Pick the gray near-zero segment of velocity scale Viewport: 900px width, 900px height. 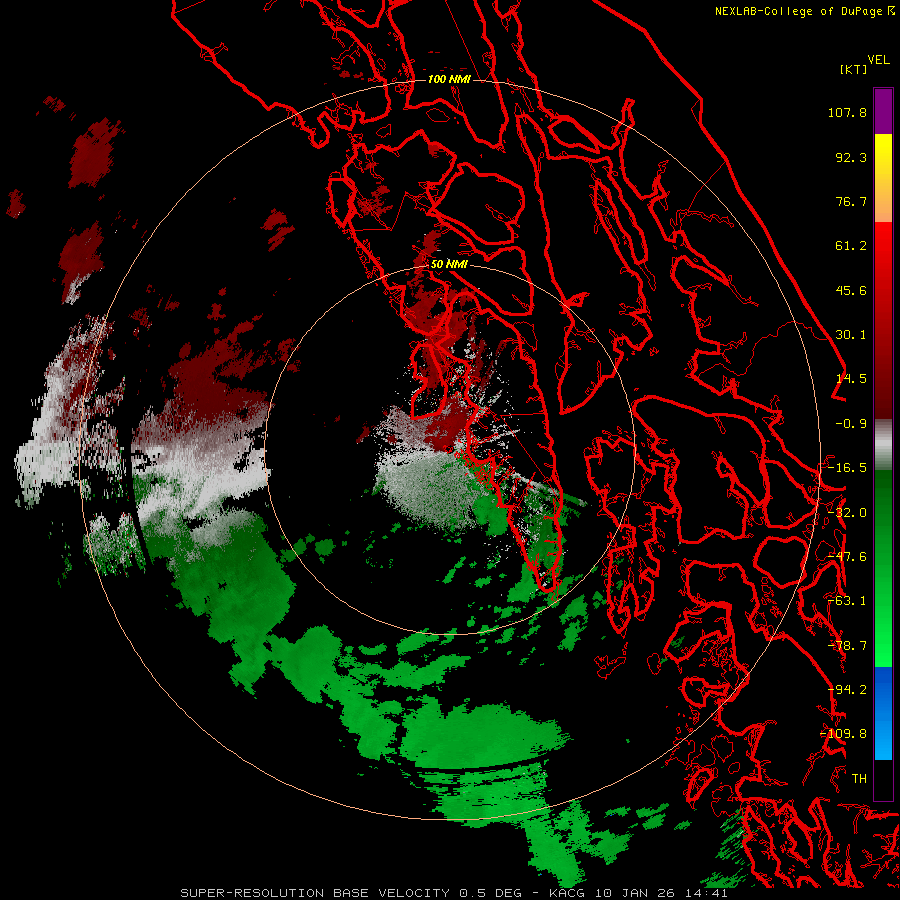[x=883, y=445]
